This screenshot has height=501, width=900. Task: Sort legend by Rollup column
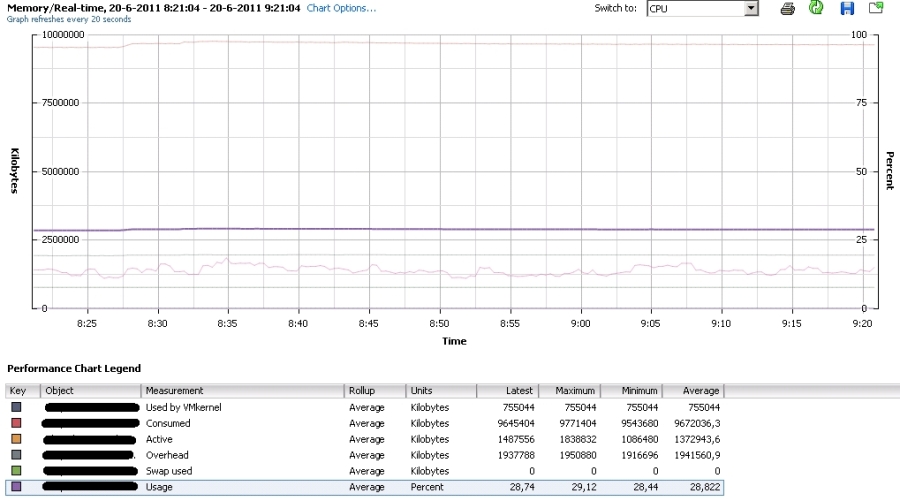(x=375, y=391)
